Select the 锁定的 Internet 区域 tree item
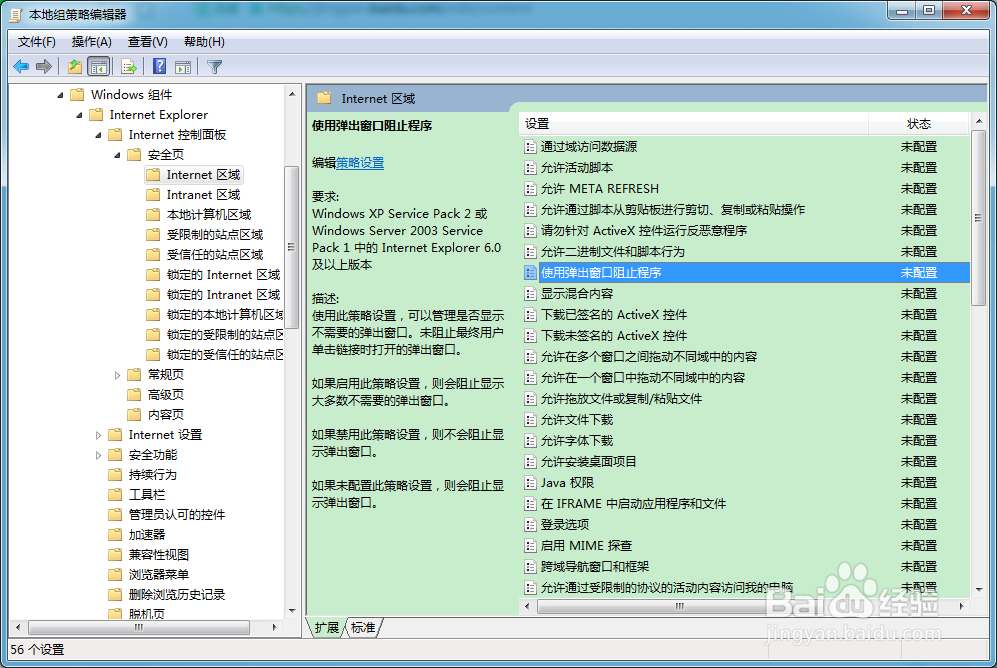 [x=223, y=275]
